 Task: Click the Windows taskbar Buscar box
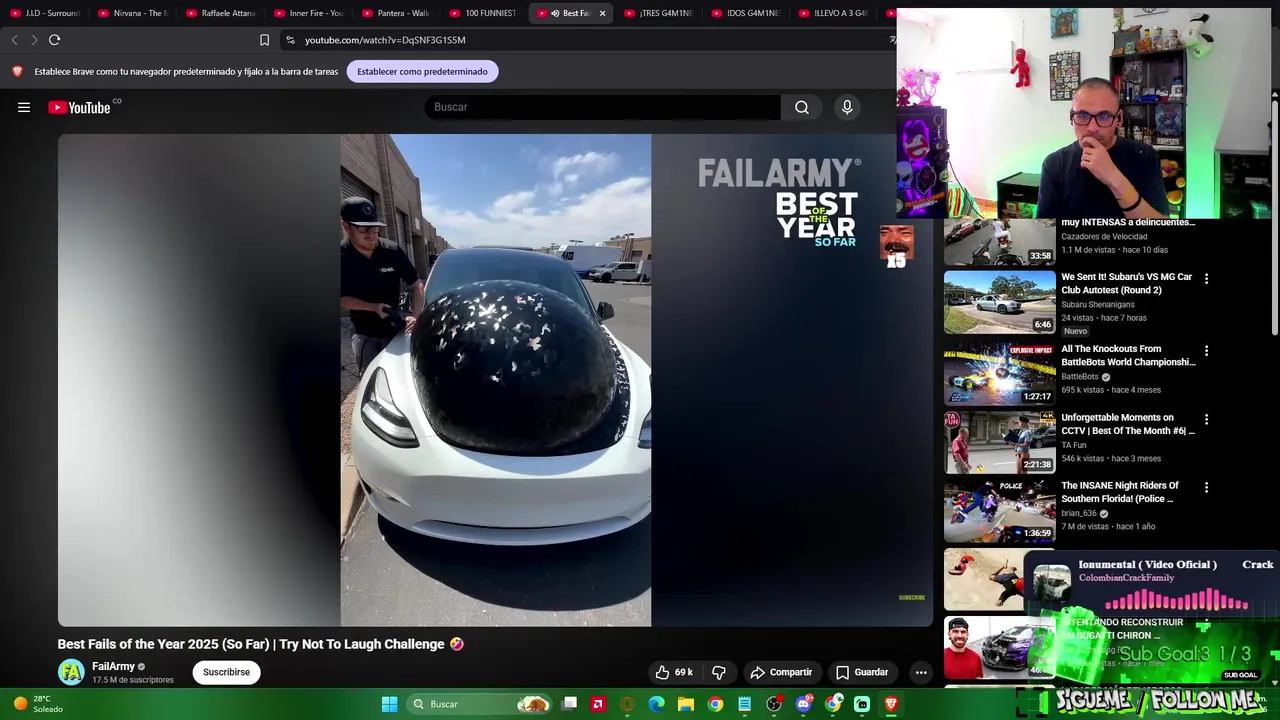pos(480,704)
